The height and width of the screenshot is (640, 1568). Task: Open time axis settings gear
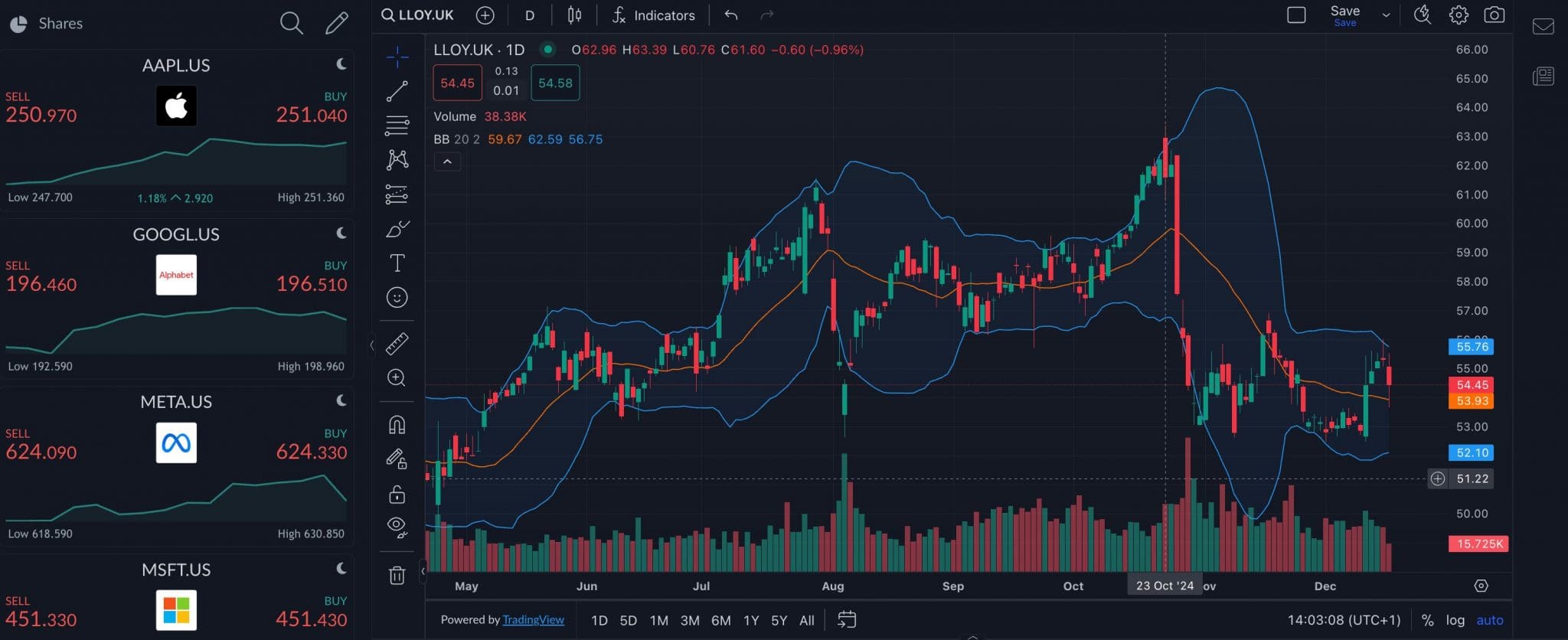coord(1481,586)
